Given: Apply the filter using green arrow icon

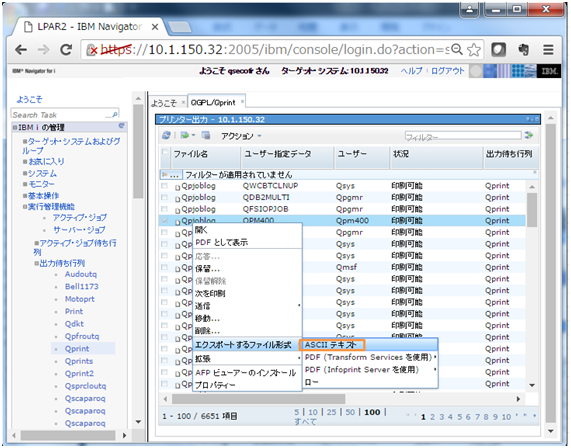Looking at the screenshot, I should [x=529, y=135].
